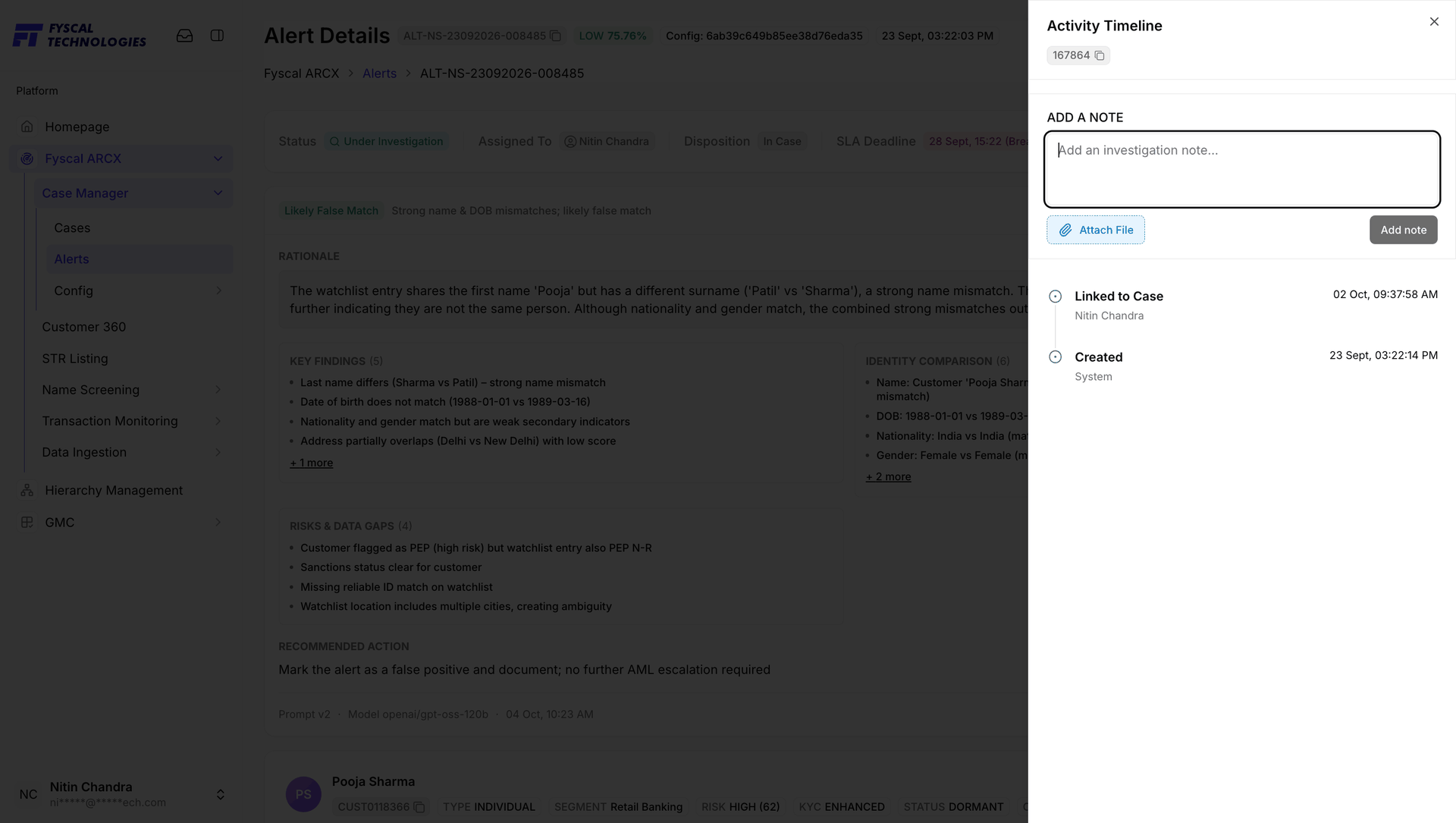Image resolution: width=1456 pixels, height=823 pixels.
Task: Click the PS customer avatar
Action: [x=303, y=794]
